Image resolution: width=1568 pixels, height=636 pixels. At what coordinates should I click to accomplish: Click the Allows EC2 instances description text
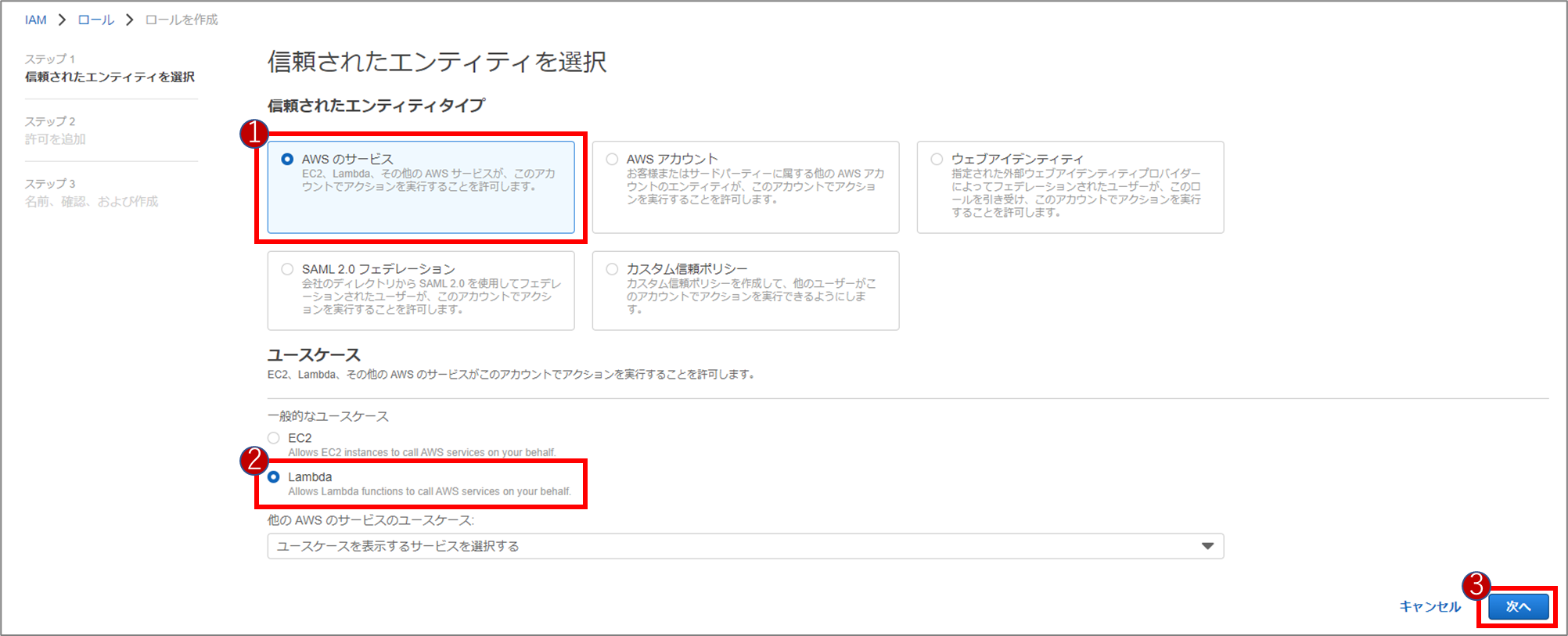click(x=422, y=452)
